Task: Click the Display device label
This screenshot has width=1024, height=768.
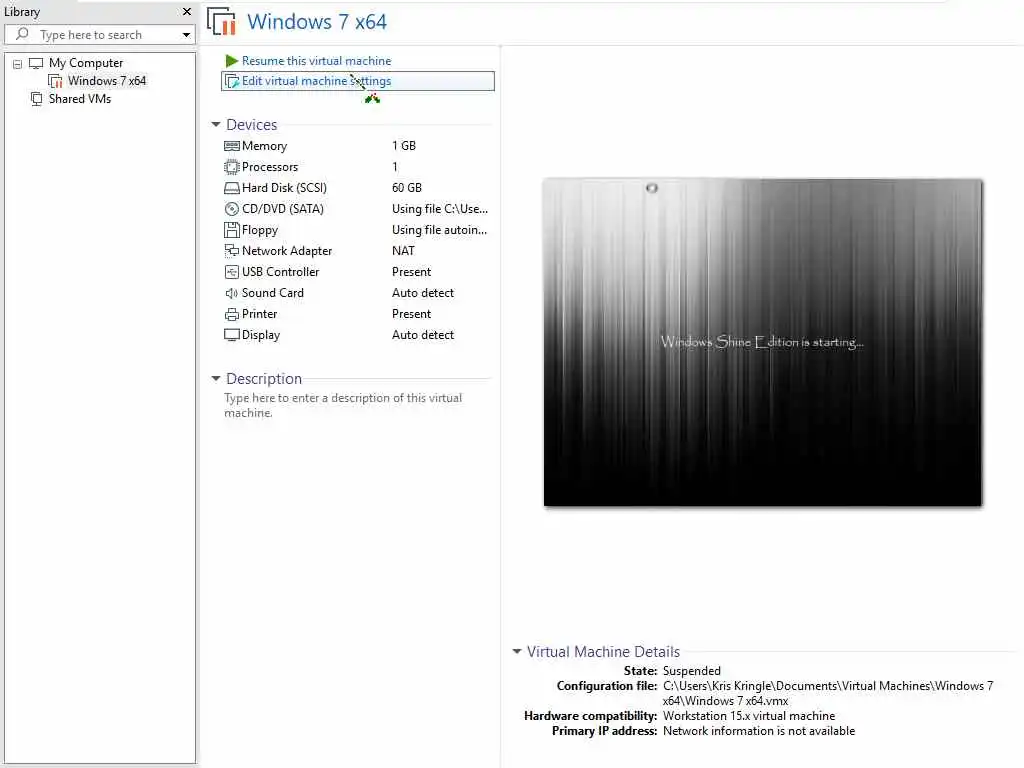Action: click(261, 335)
